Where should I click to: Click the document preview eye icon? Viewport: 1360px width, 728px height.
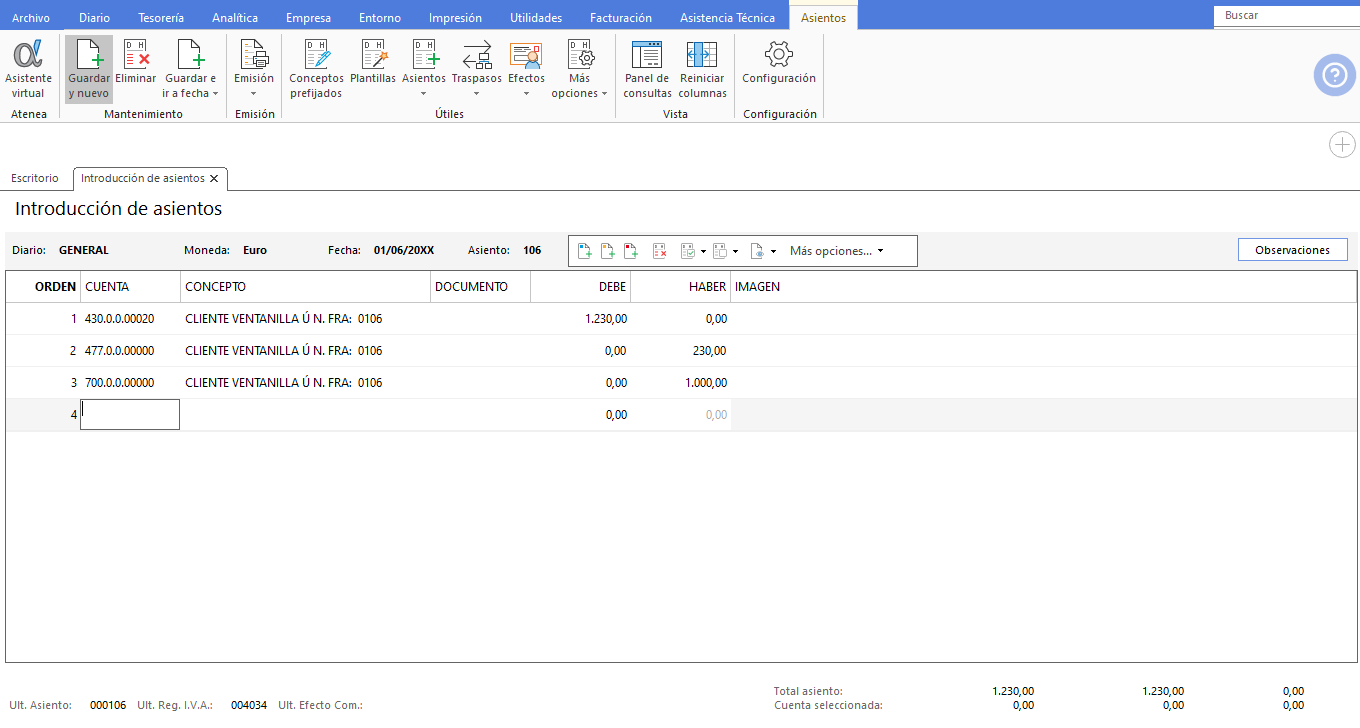point(758,251)
